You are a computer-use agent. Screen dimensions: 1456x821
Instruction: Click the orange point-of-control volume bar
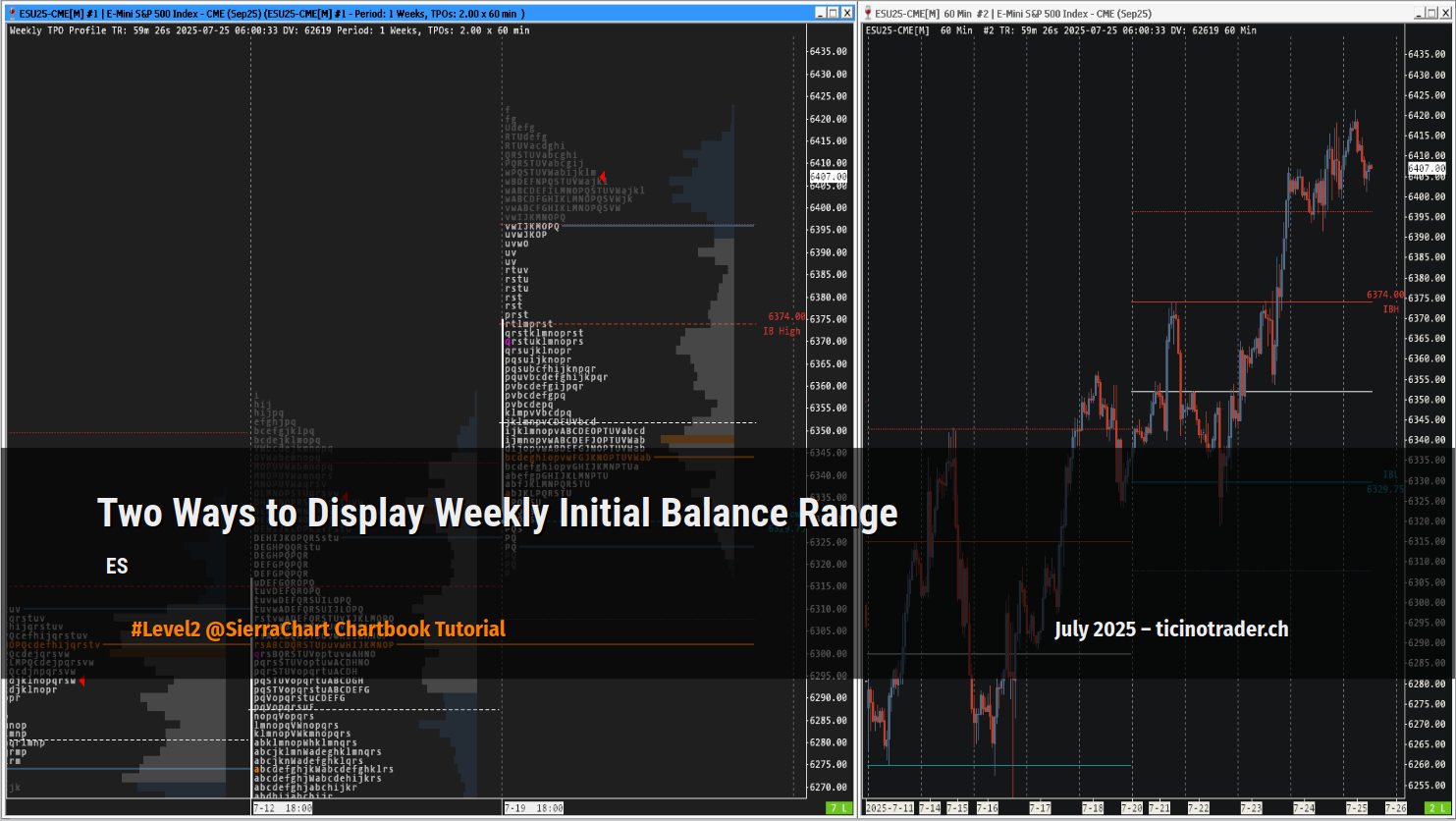(x=697, y=439)
